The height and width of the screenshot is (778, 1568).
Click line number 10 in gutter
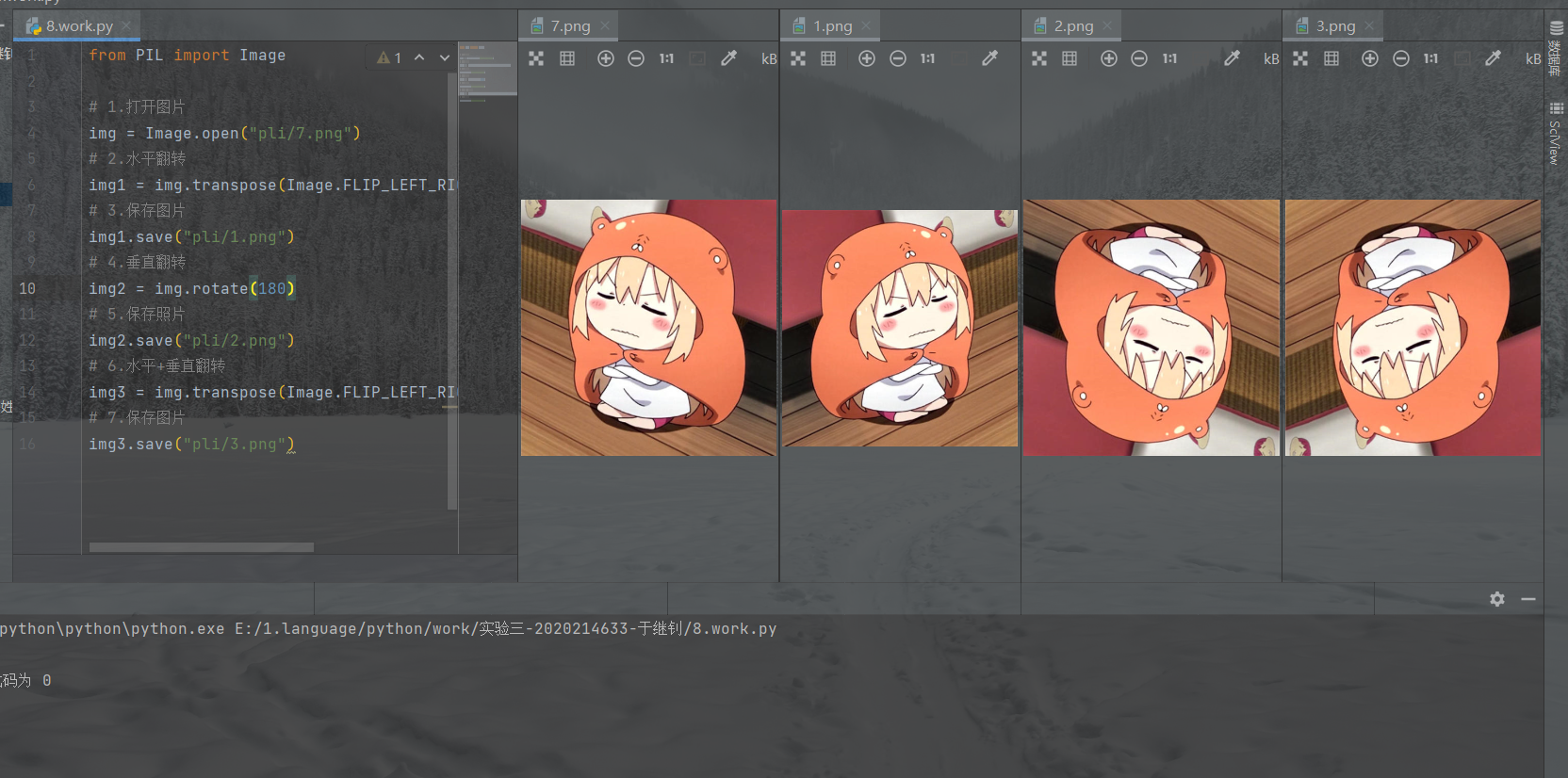(27, 289)
